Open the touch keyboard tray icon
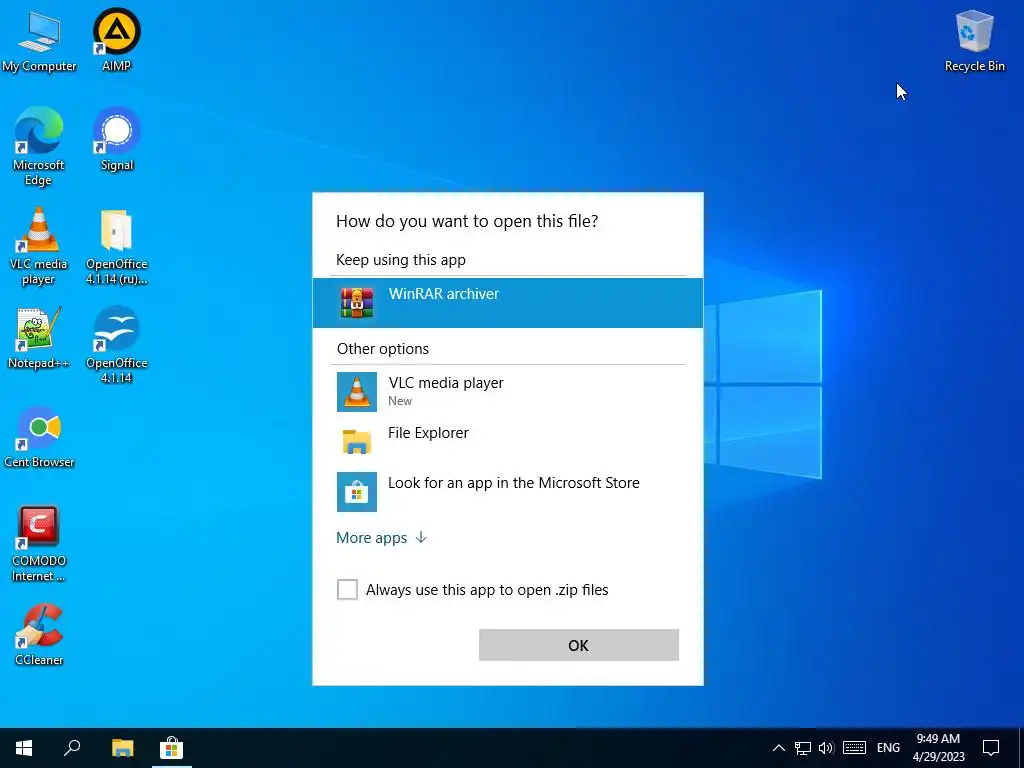Screen dimensions: 1024x768 pyautogui.click(x=854, y=748)
